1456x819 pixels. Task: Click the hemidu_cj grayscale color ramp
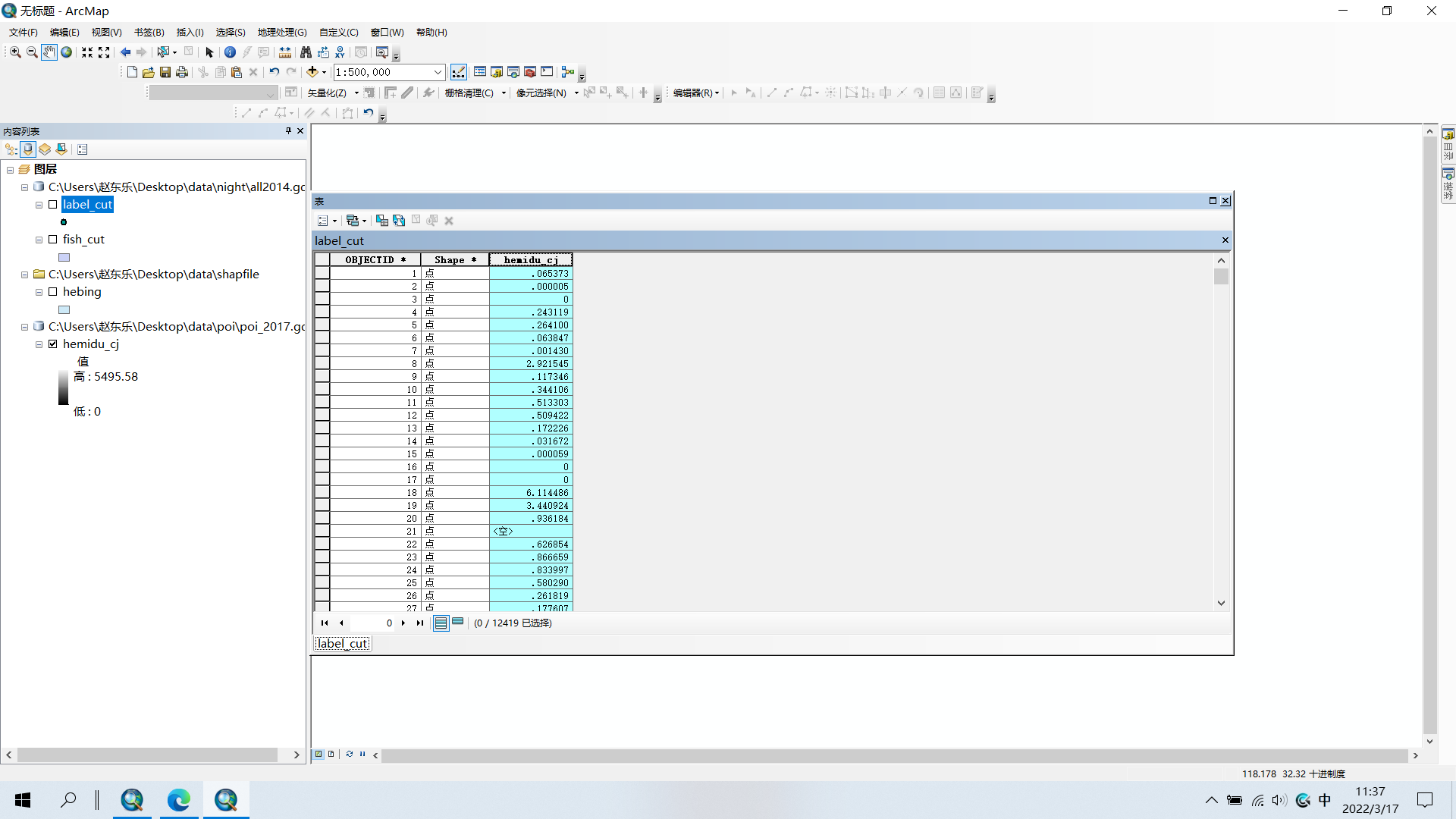coord(64,388)
